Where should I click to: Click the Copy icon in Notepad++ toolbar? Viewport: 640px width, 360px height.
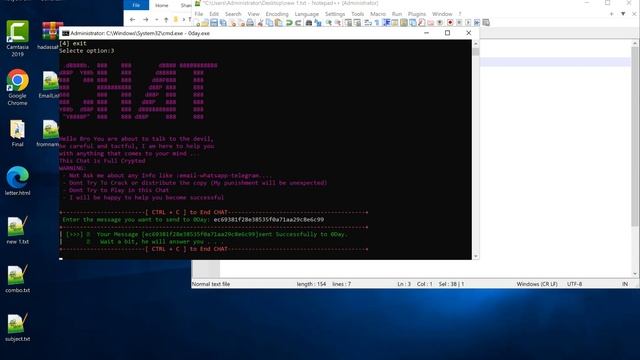click(269, 23)
